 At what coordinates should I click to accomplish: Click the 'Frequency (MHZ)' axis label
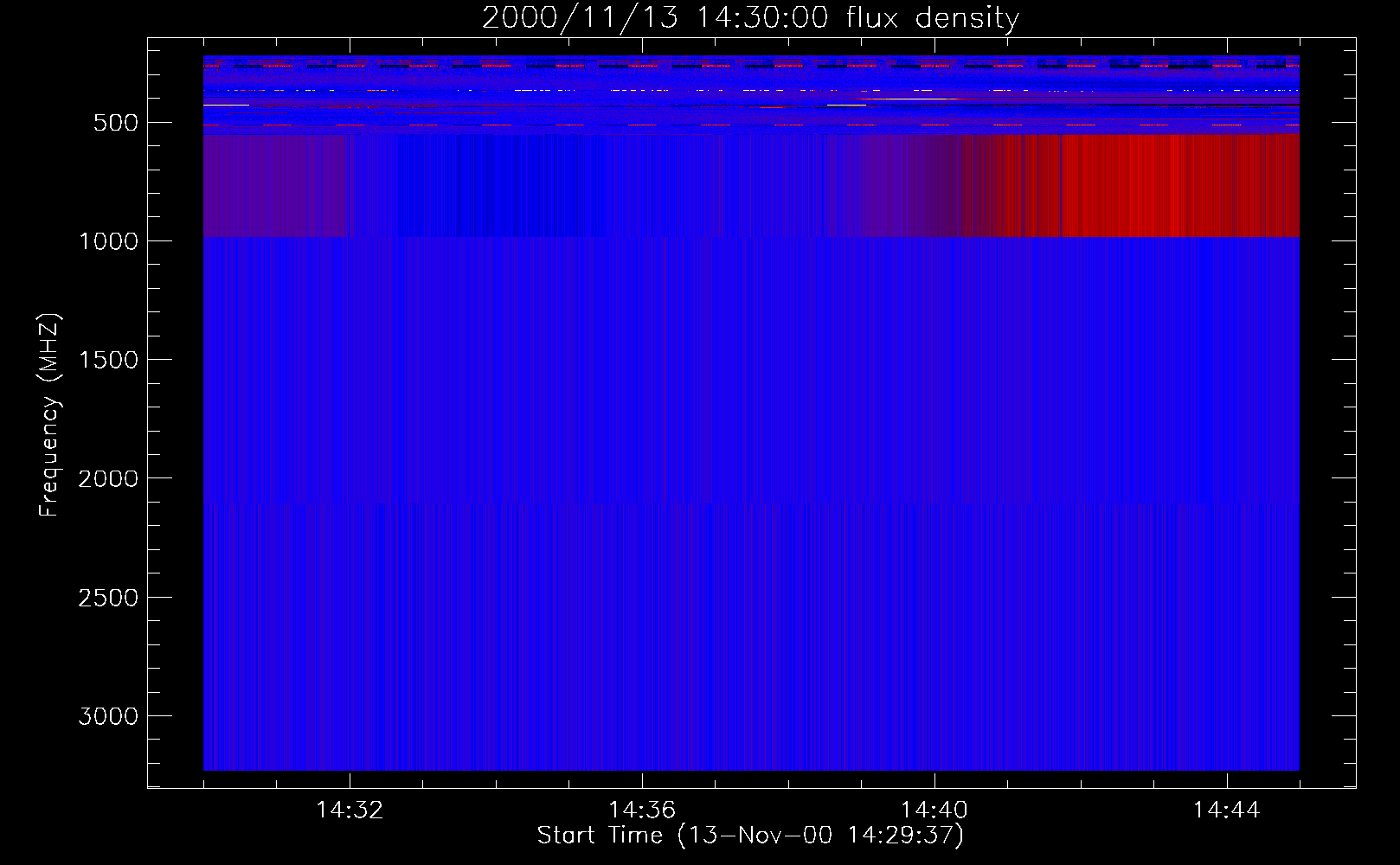[49, 415]
